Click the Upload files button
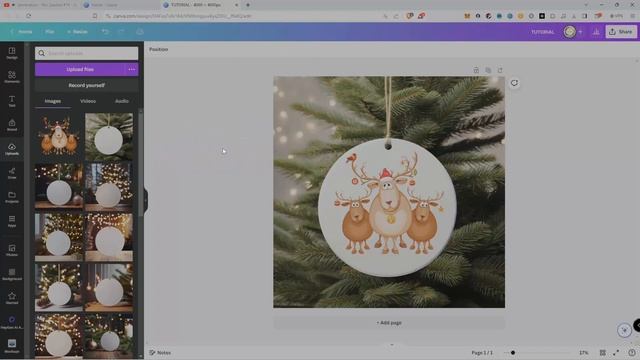The width and height of the screenshot is (640, 360). click(80, 69)
